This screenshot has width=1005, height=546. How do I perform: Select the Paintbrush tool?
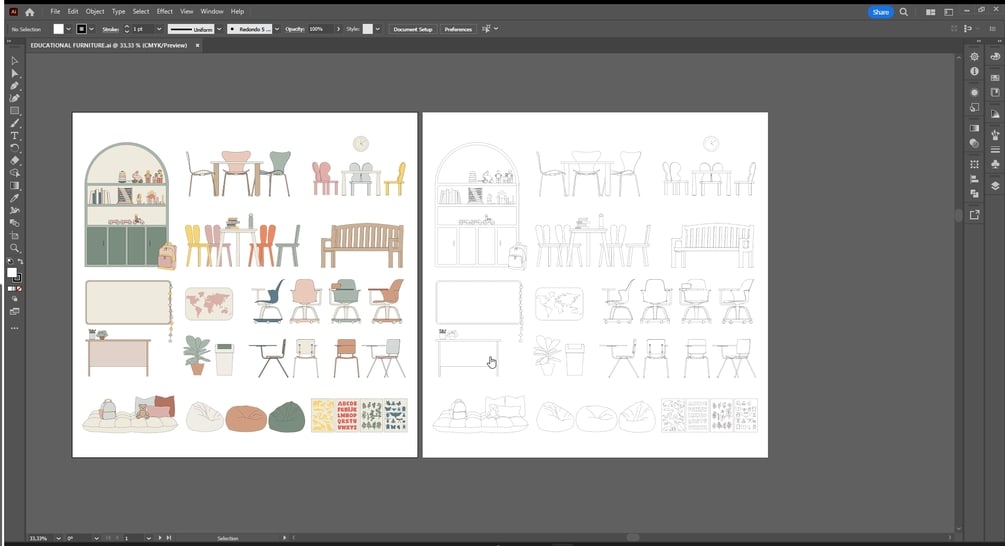click(x=14, y=123)
